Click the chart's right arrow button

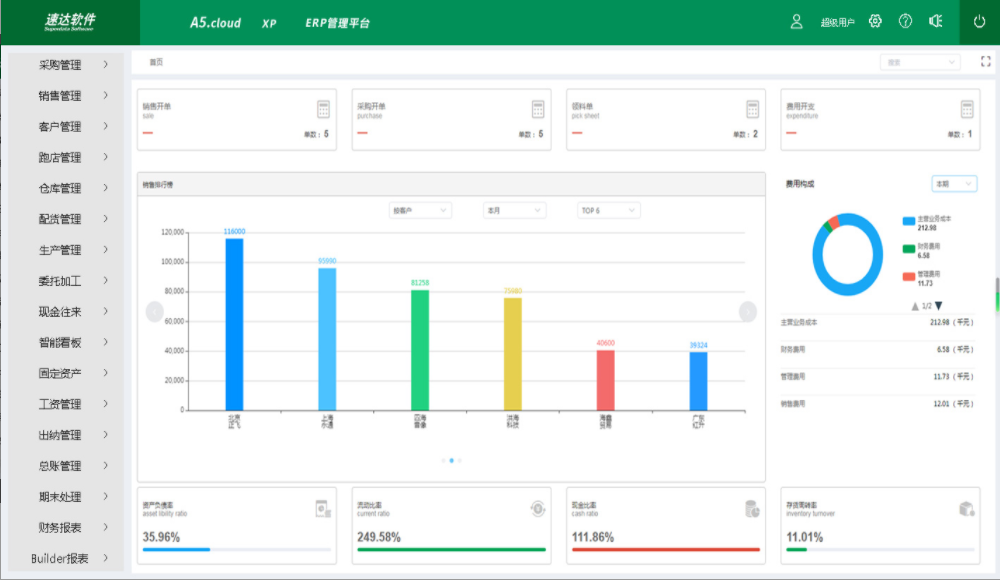pos(748,312)
